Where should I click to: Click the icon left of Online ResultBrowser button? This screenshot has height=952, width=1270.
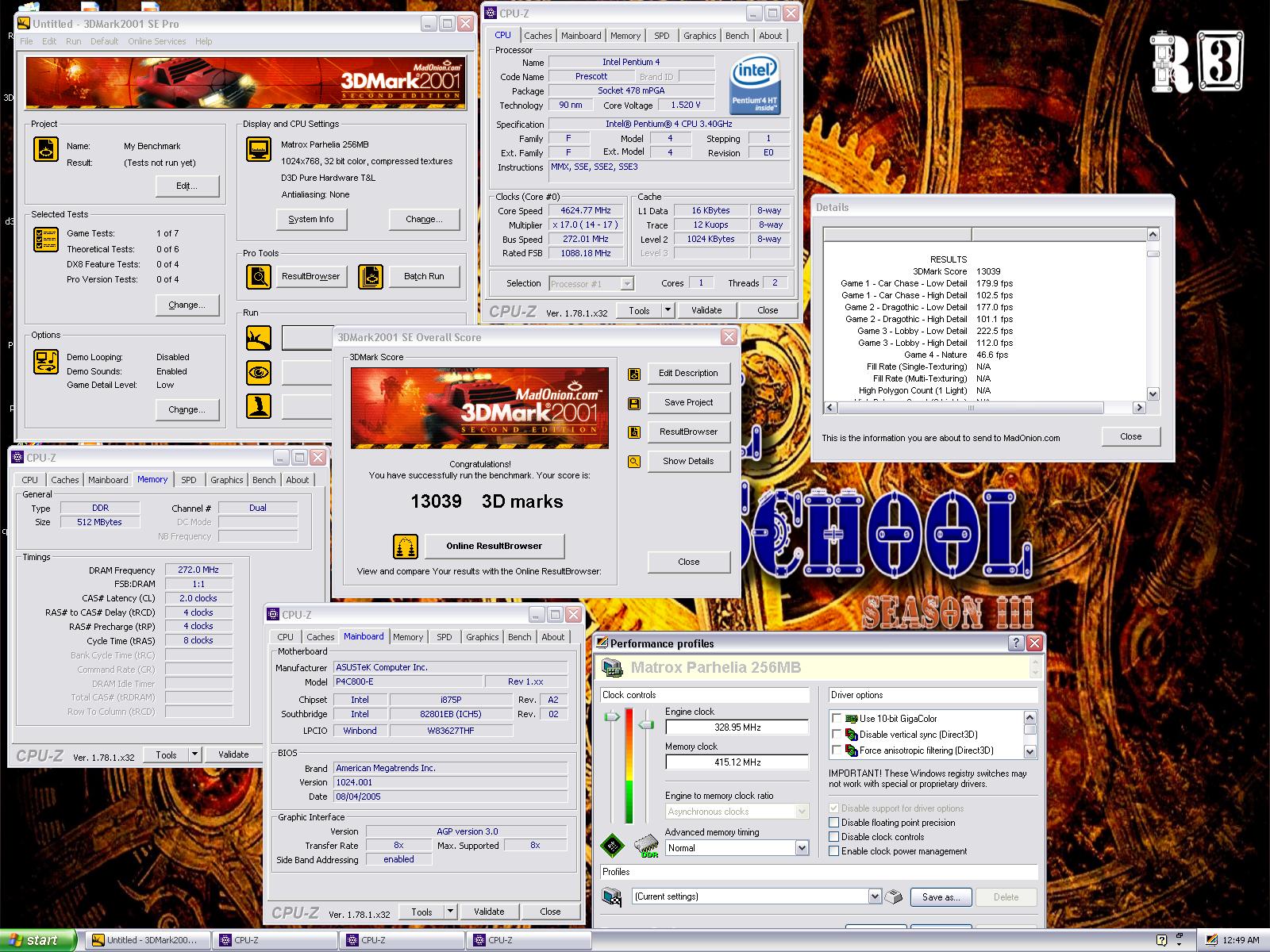pos(406,546)
